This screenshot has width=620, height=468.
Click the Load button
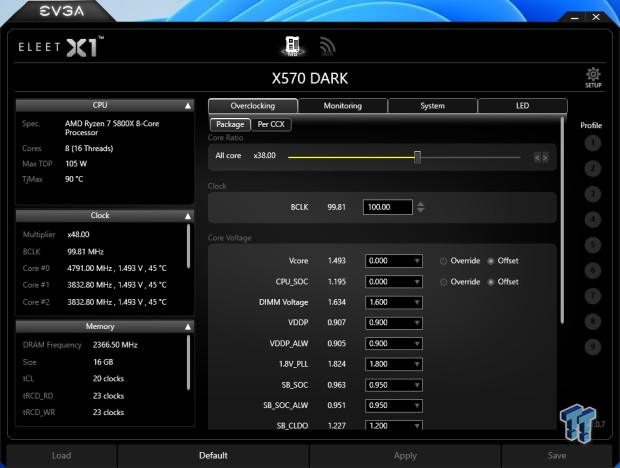coord(62,455)
